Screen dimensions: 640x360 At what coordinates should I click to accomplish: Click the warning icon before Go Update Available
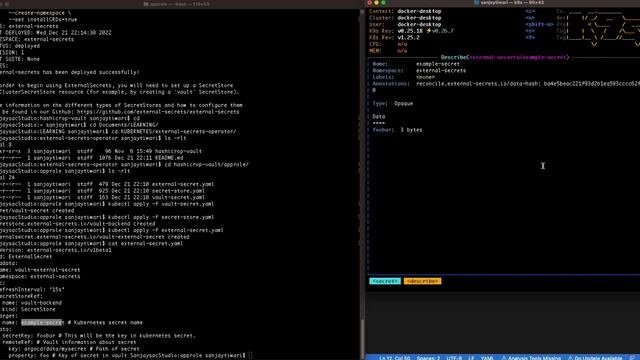coord(570,358)
